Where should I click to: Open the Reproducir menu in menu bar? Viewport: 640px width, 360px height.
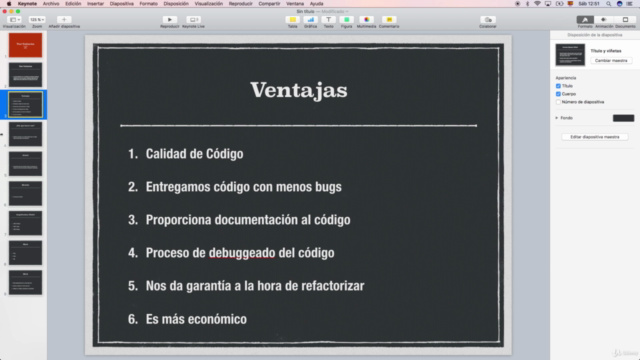pos(240,4)
